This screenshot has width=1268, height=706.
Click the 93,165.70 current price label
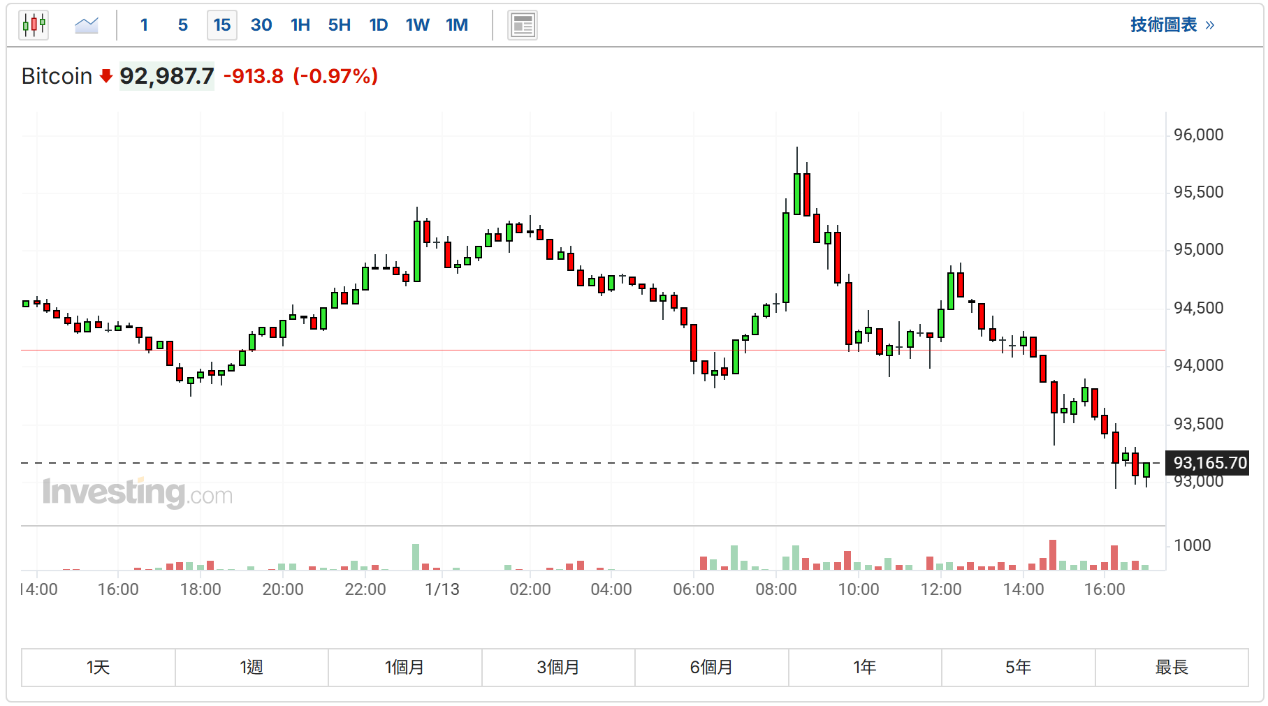coord(1210,463)
